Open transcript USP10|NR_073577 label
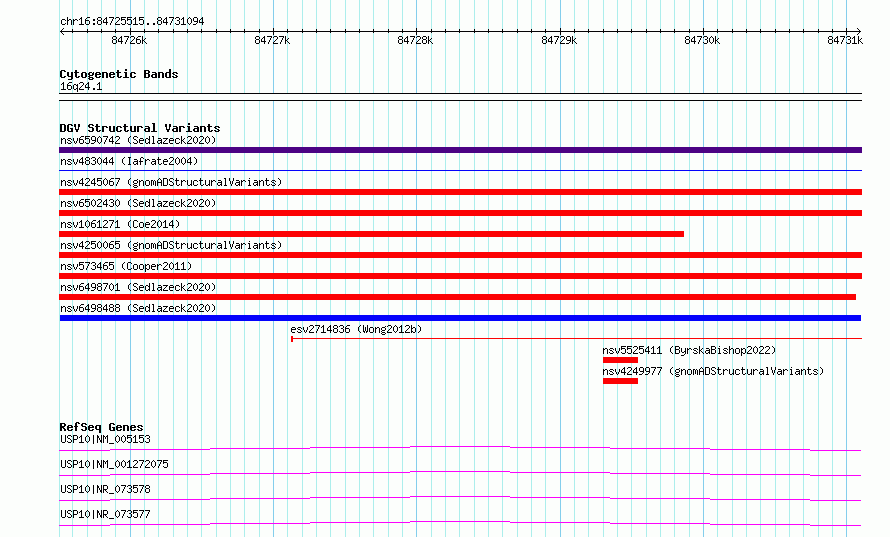The height and width of the screenshot is (537, 890). tap(105, 514)
